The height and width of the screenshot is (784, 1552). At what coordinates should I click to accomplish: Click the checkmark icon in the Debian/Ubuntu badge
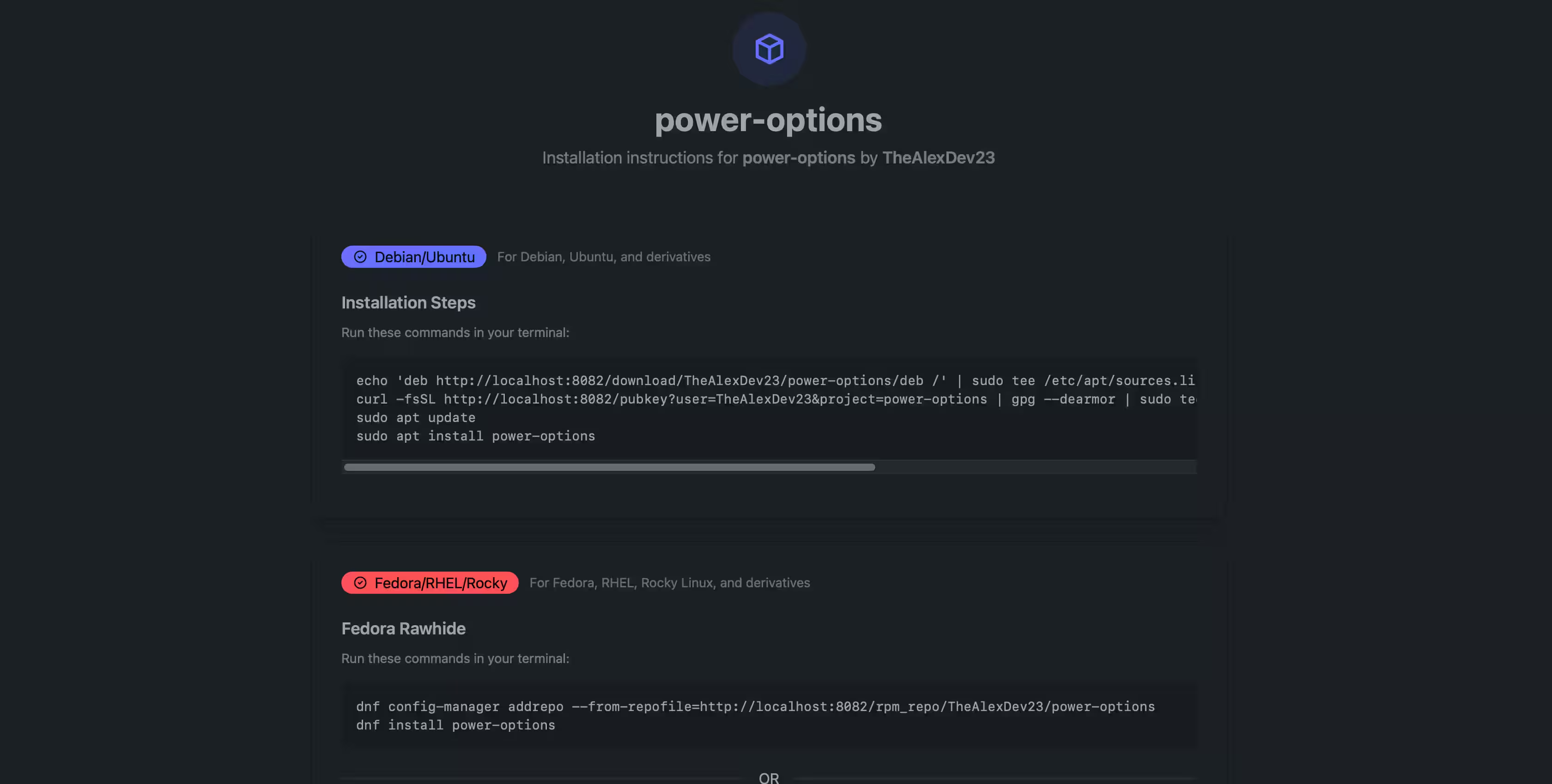coord(360,257)
